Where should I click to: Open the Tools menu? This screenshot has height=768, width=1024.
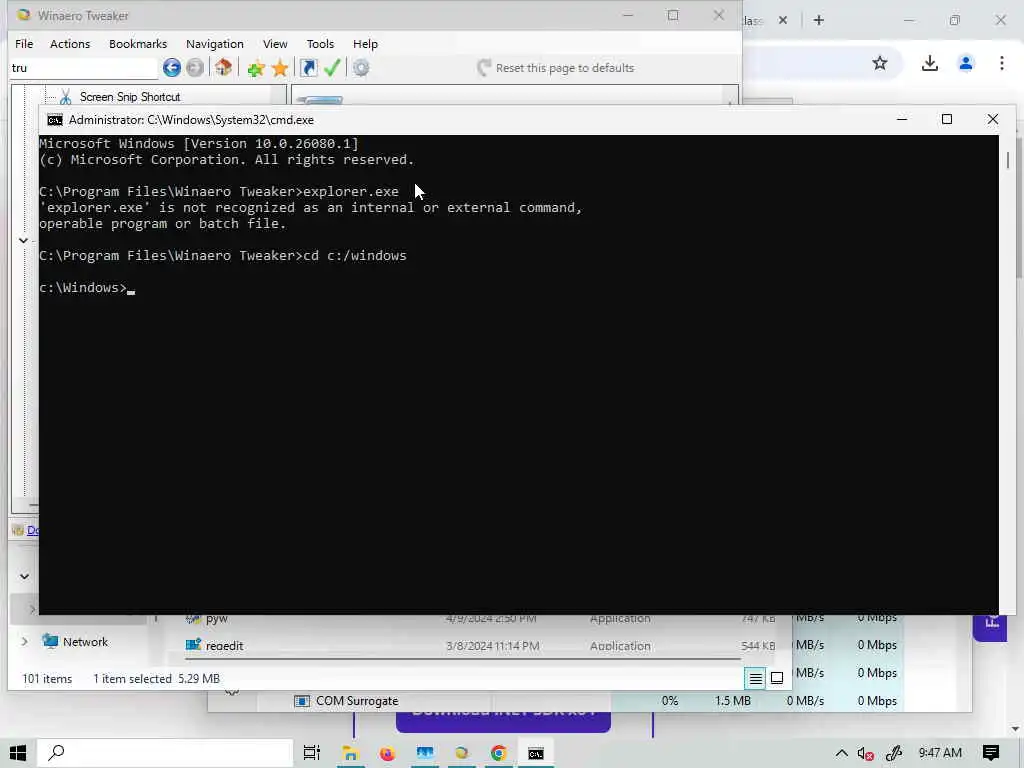coord(320,44)
